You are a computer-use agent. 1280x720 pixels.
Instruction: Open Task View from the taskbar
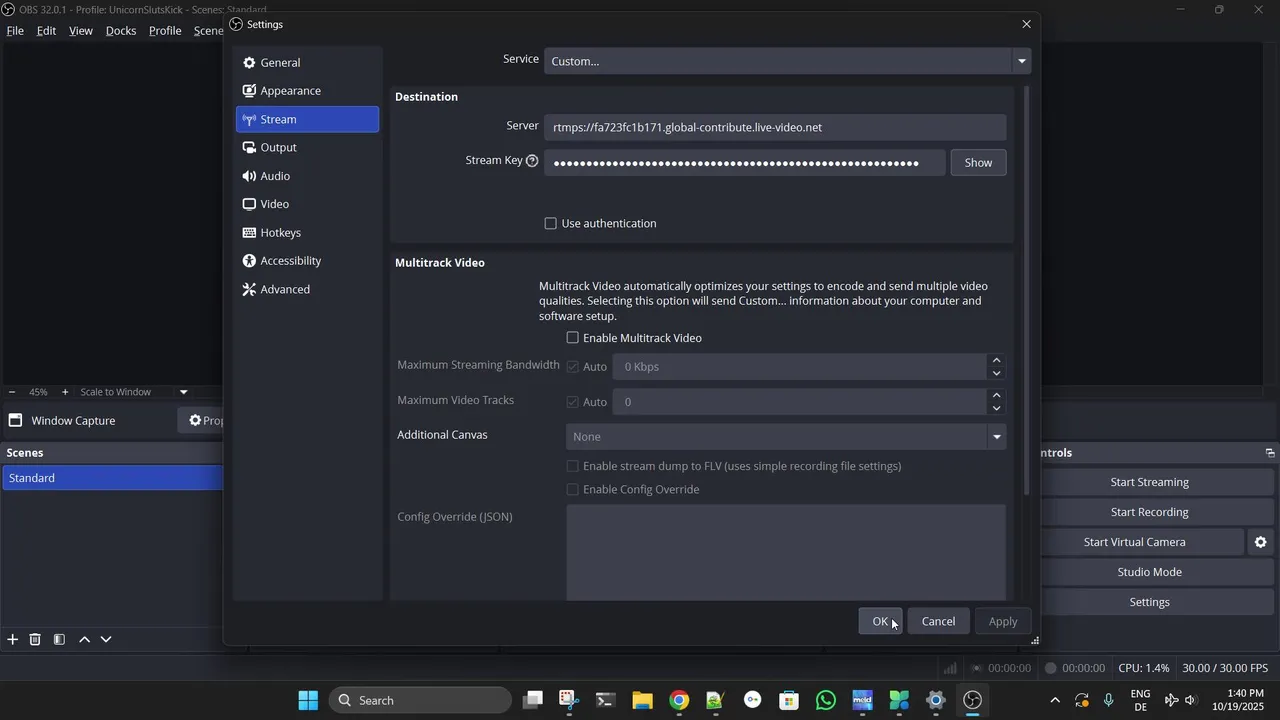(x=532, y=700)
